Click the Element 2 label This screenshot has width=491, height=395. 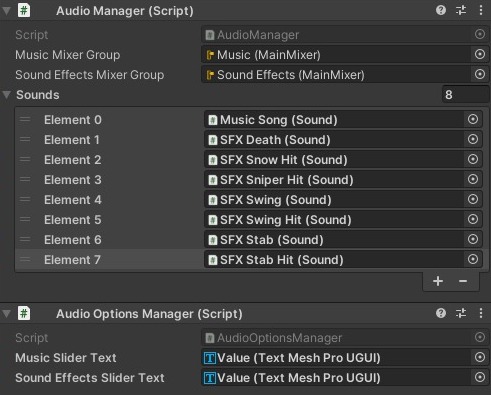point(72,160)
